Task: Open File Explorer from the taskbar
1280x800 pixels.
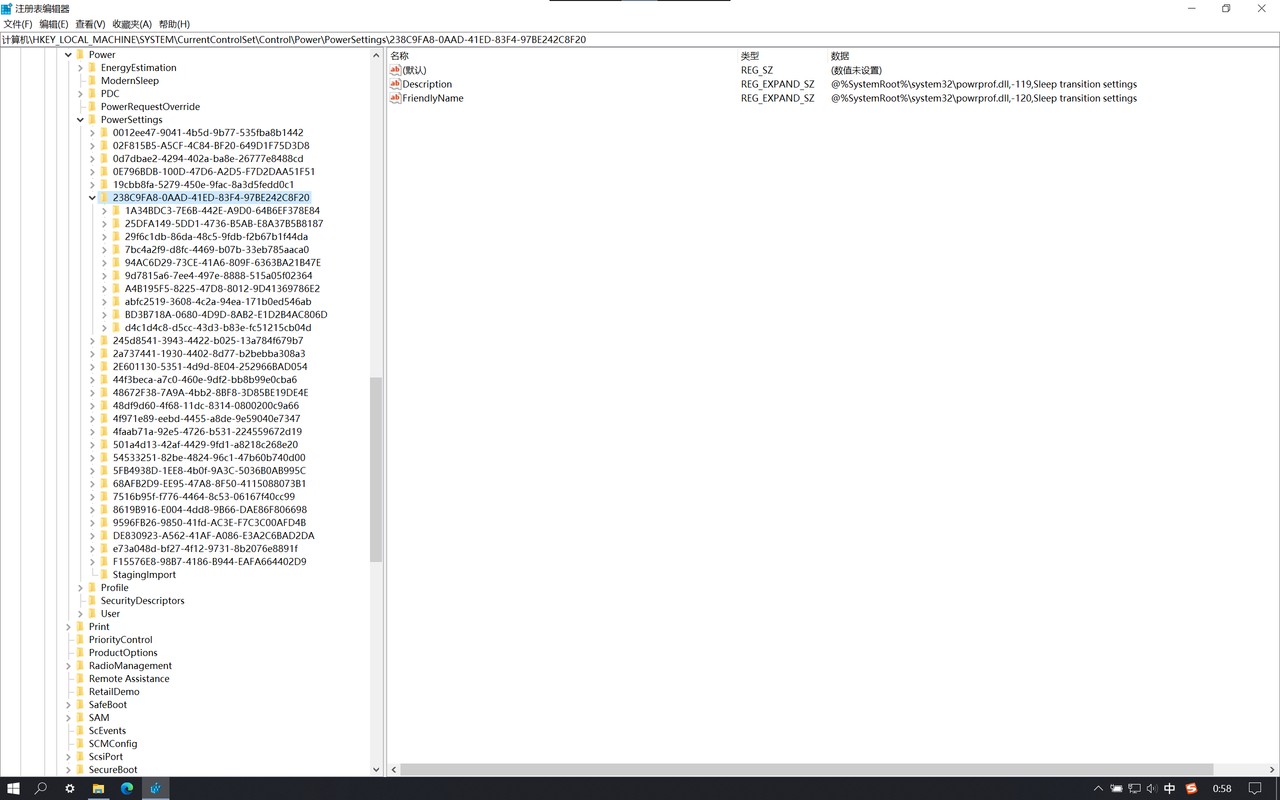Action: click(98, 788)
